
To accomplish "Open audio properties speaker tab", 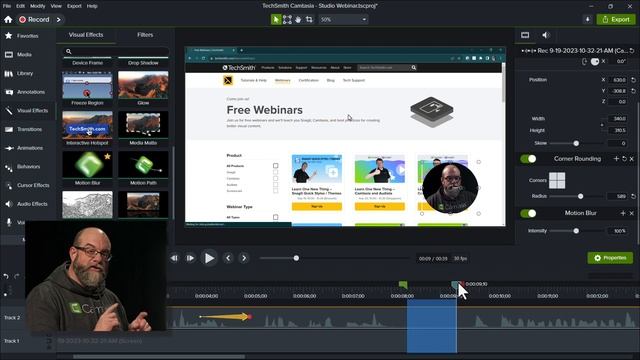I will tap(546, 35).
